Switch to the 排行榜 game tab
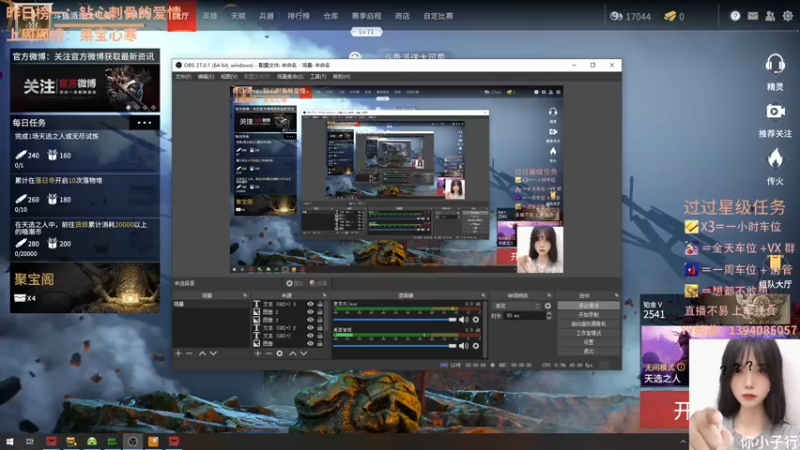Viewport: 800px width, 450px height. [298, 16]
